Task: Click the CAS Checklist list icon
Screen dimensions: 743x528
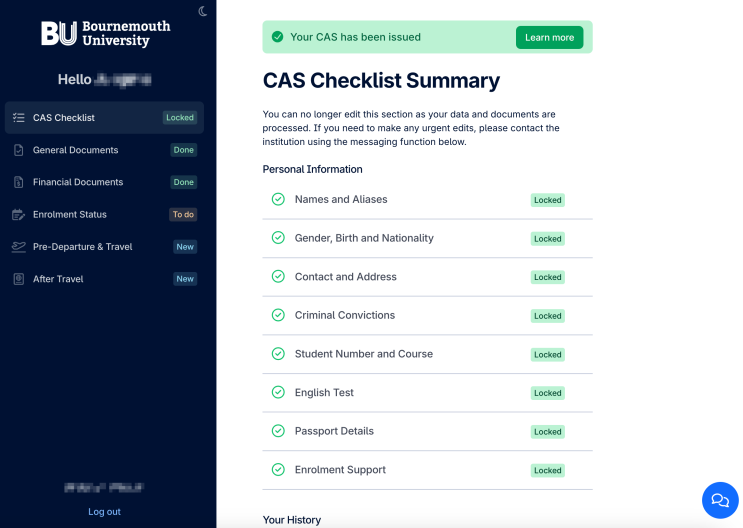Action: coord(18,118)
